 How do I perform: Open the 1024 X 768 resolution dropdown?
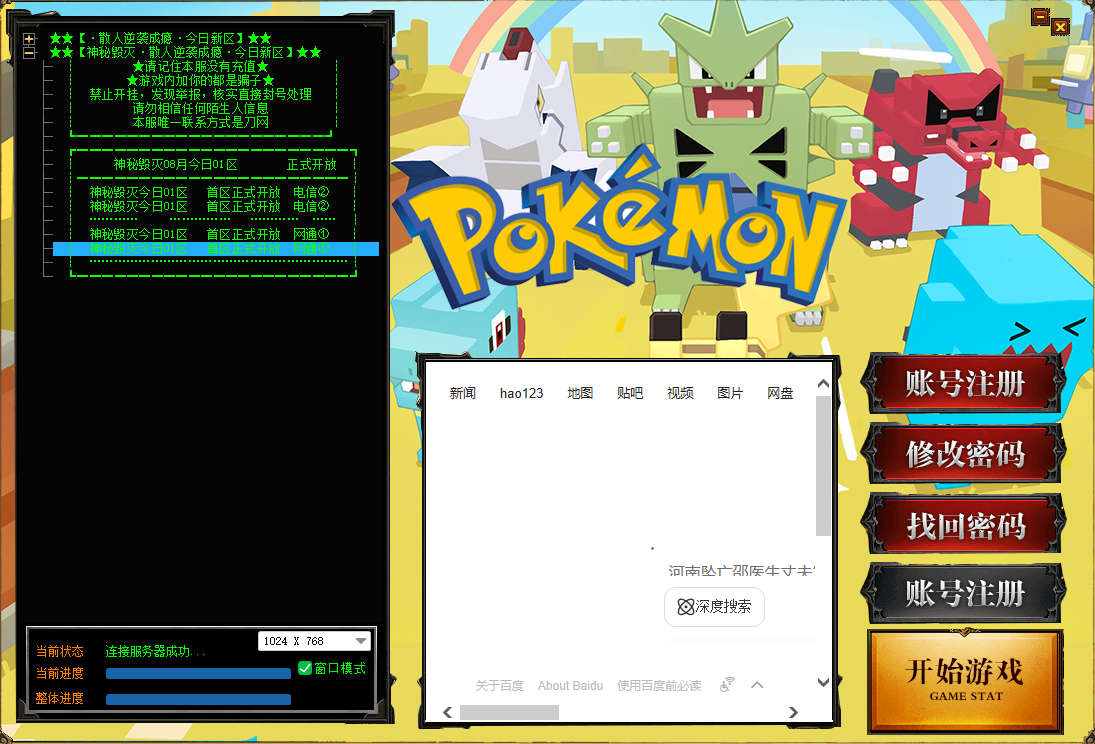click(314, 641)
